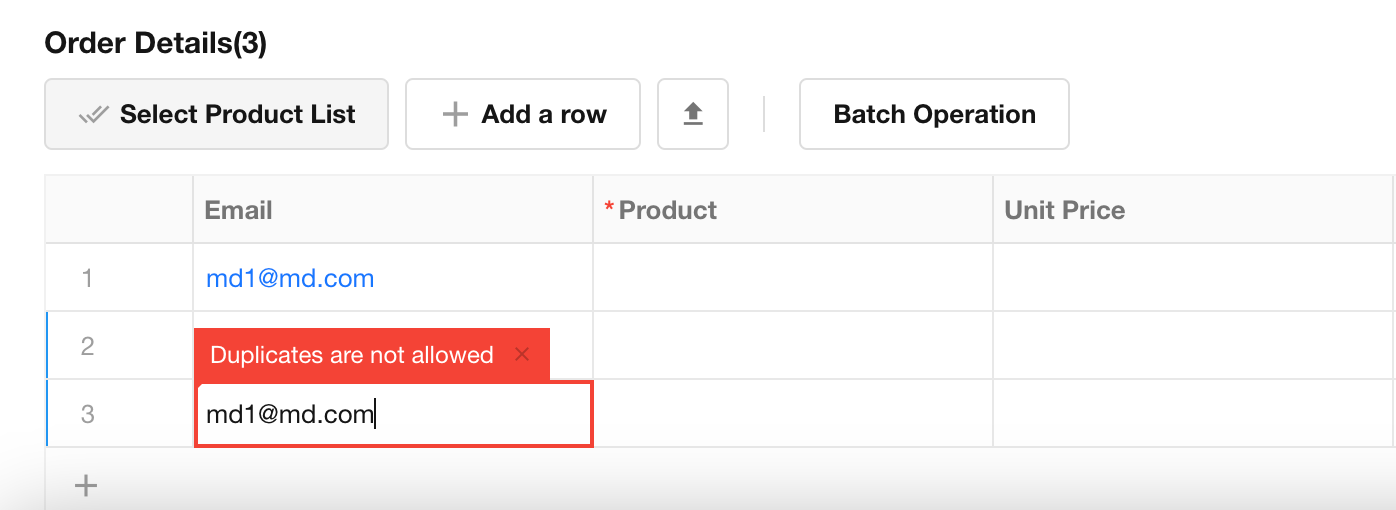
Task: Open the md1@md.com email link in row 1
Action: point(290,278)
